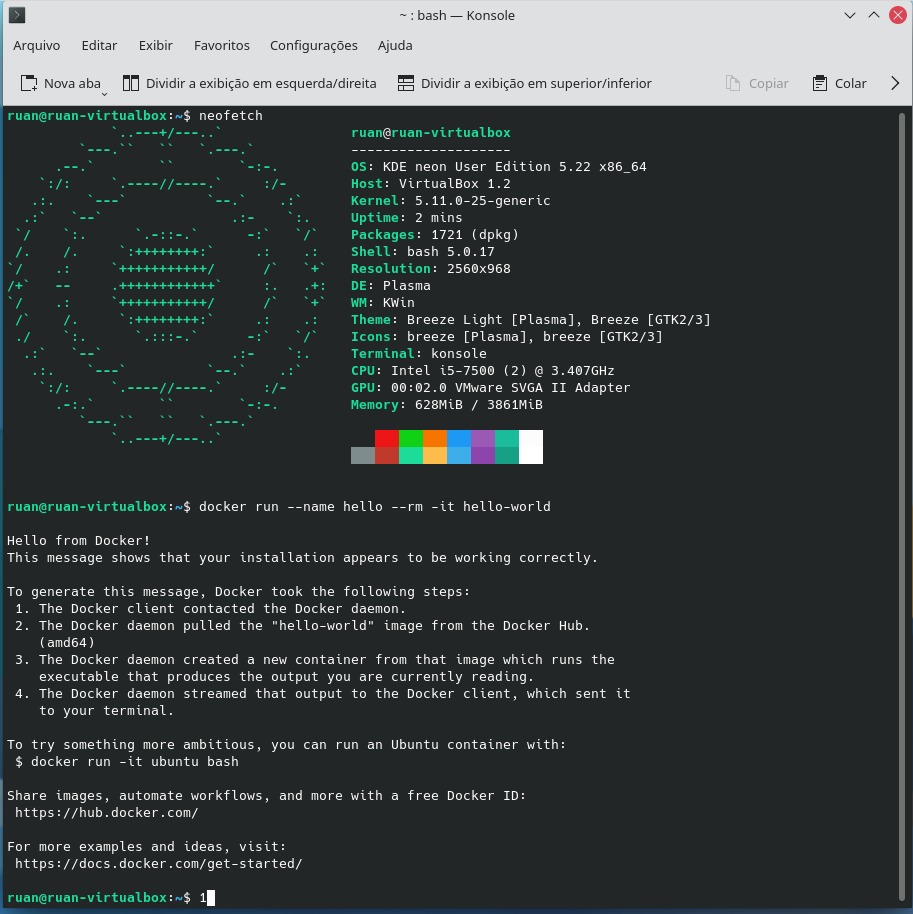
Task: Click the 'To generate this message' line
Action: (x=238, y=592)
